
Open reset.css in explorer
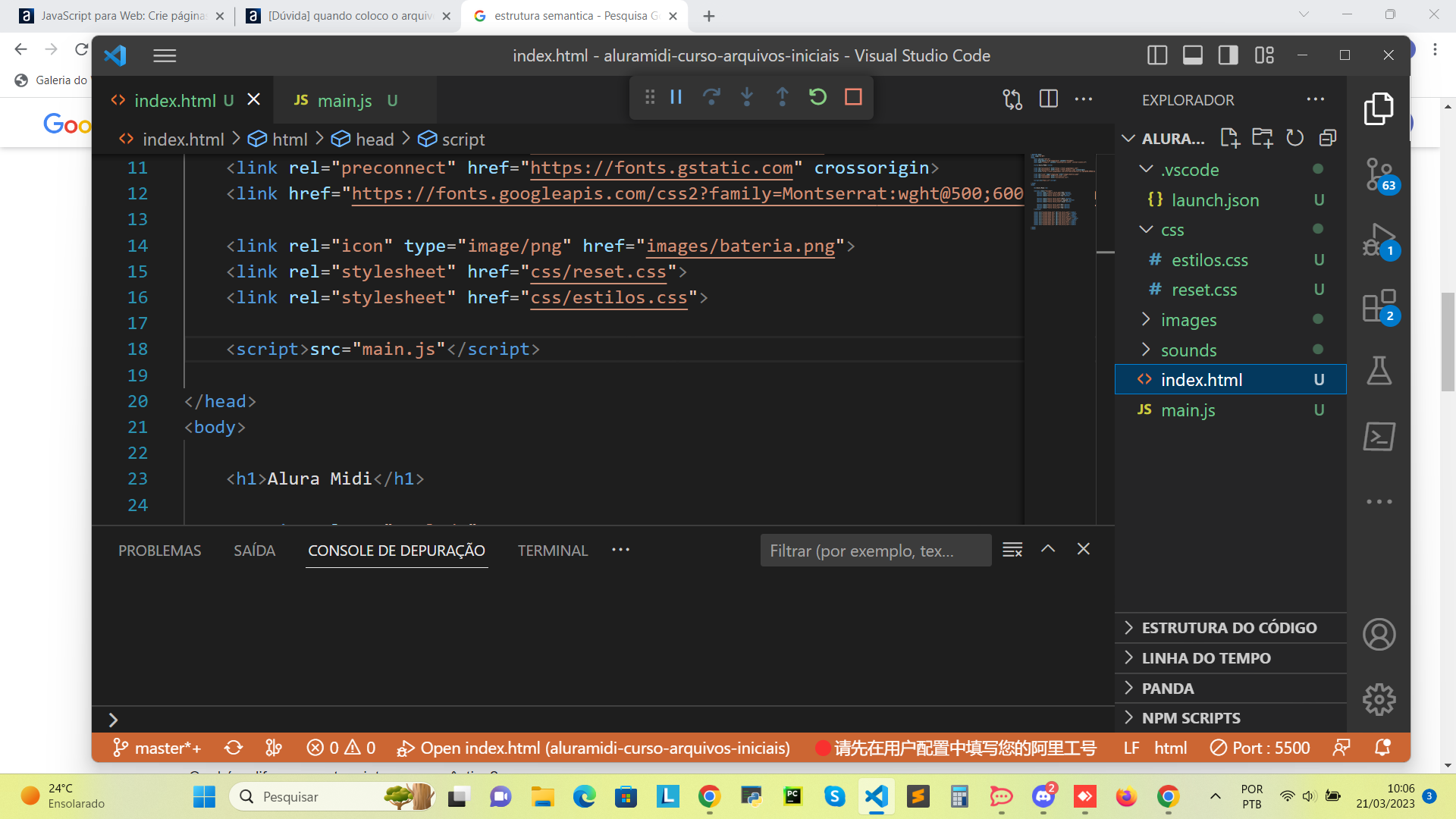(1230, 290)
